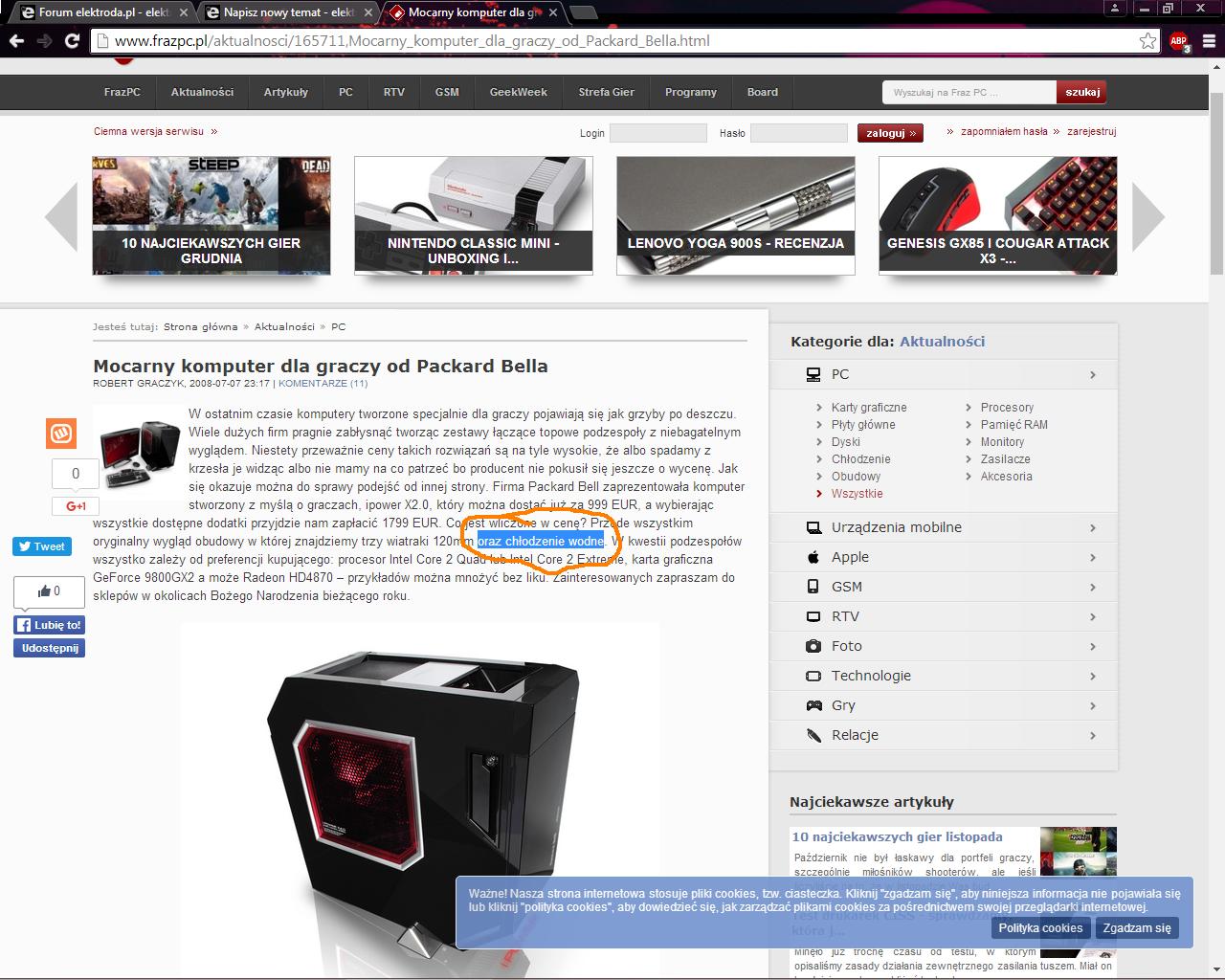Click the zaloguj login button
Screen dimensions: 1225x980
click(x=890, y=133)
